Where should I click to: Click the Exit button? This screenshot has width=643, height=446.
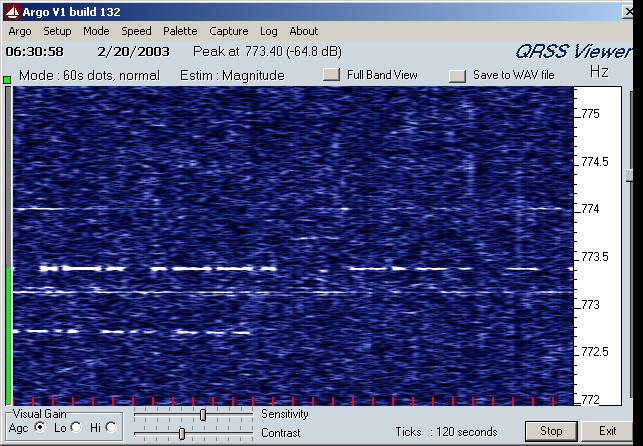(x=607, y=431)
